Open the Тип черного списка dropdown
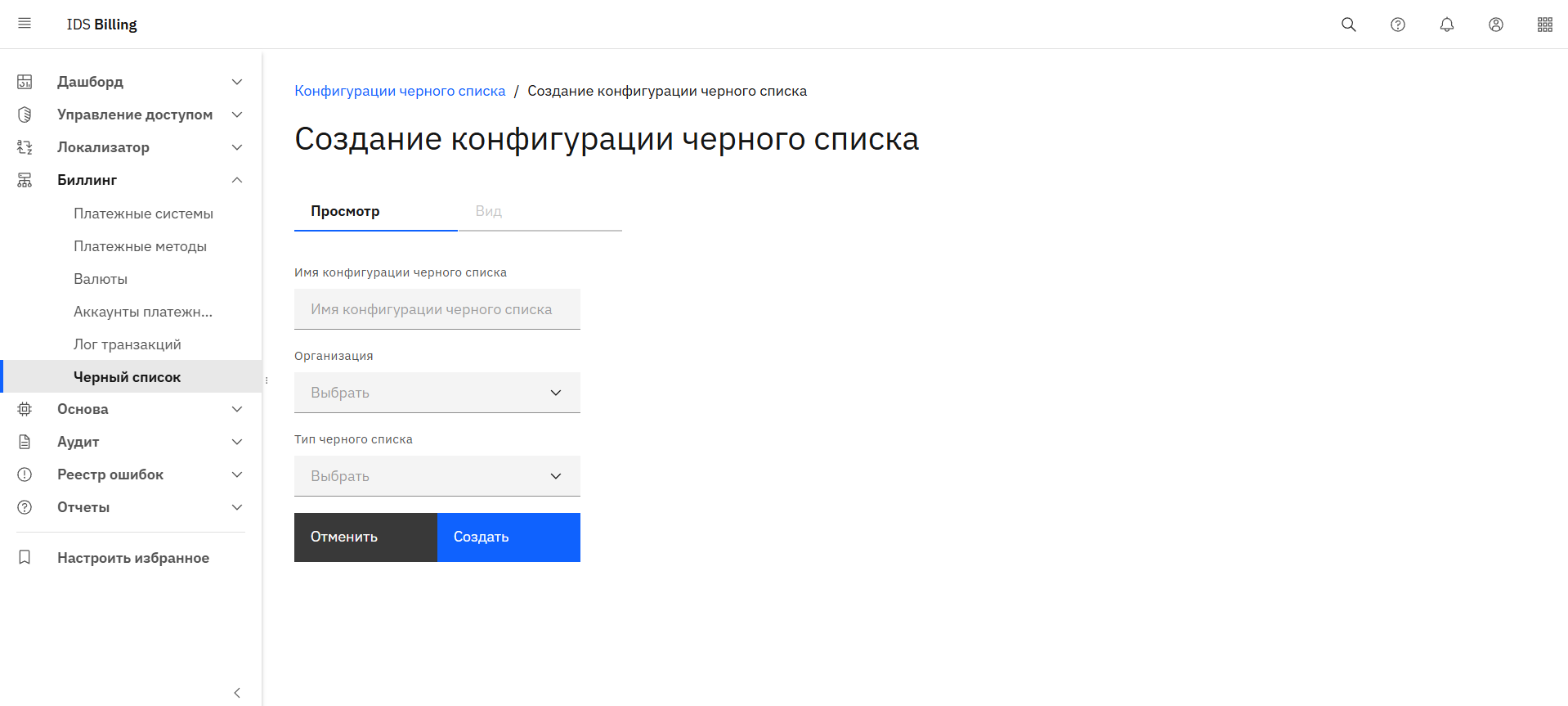 click(x=437, y=476)
